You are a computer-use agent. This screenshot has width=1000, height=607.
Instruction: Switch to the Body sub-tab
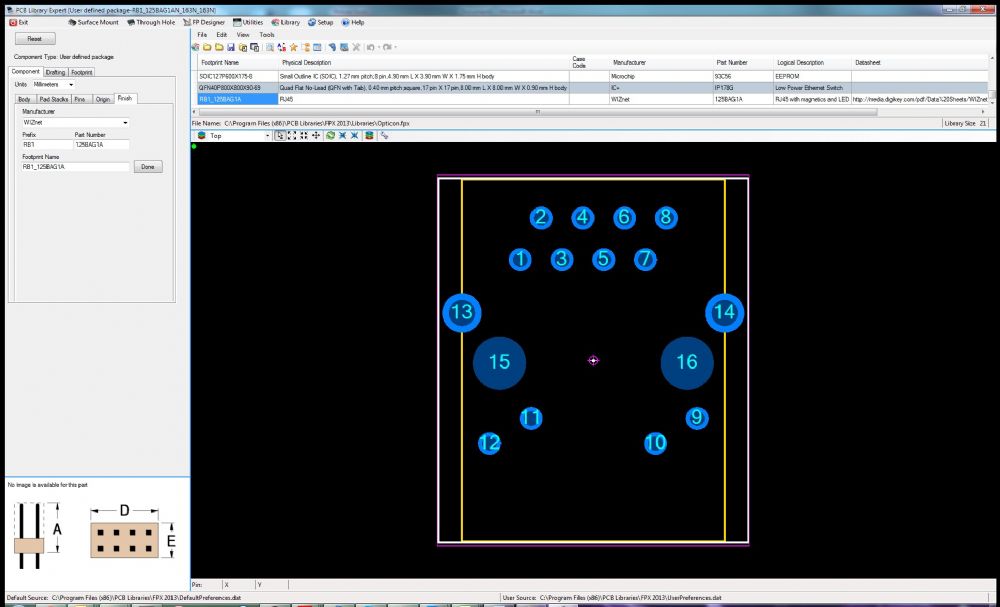click(x=24, y=99)
